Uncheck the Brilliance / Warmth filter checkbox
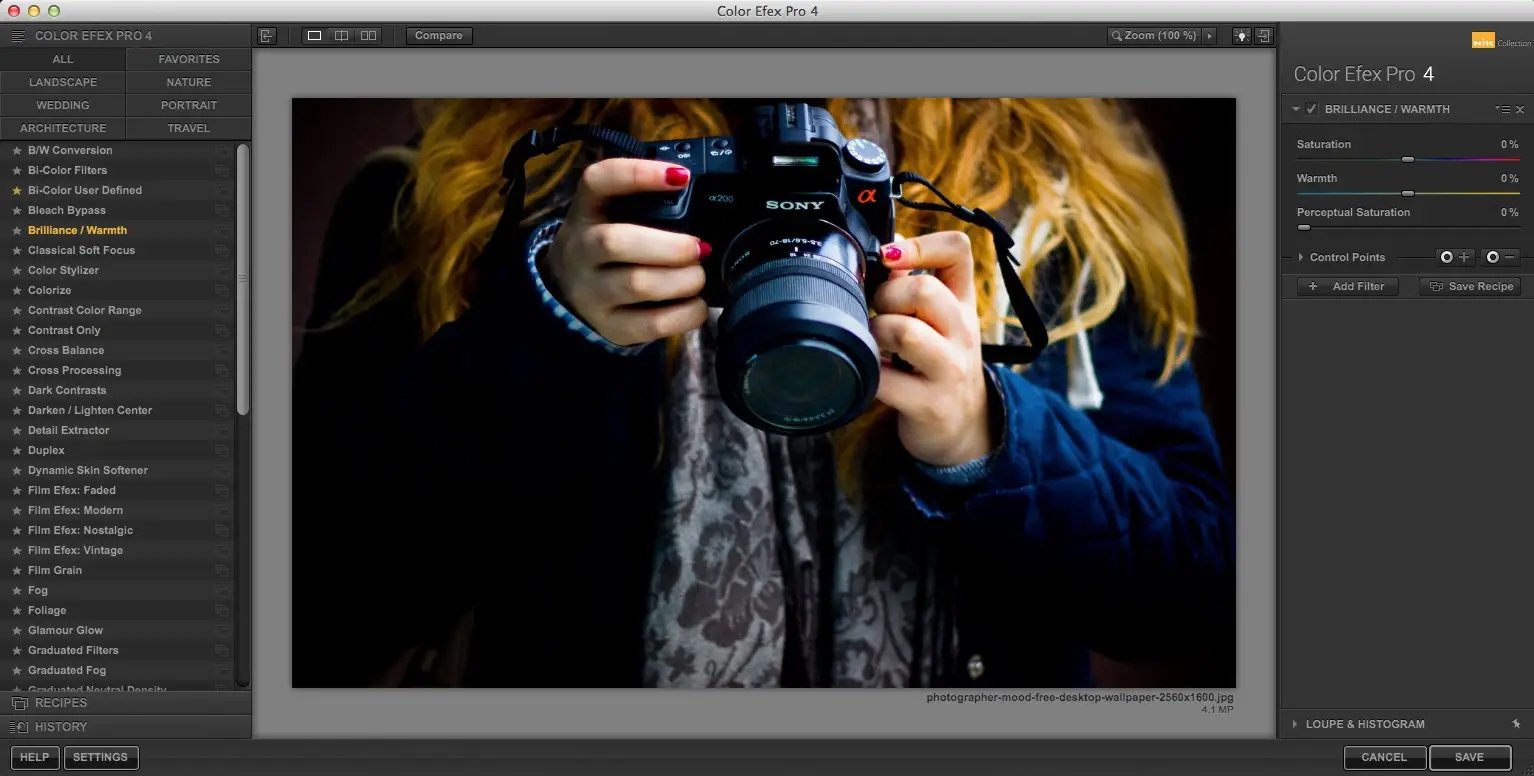The width and height of the screenshot is (1534, 776). click(1311, 109)
